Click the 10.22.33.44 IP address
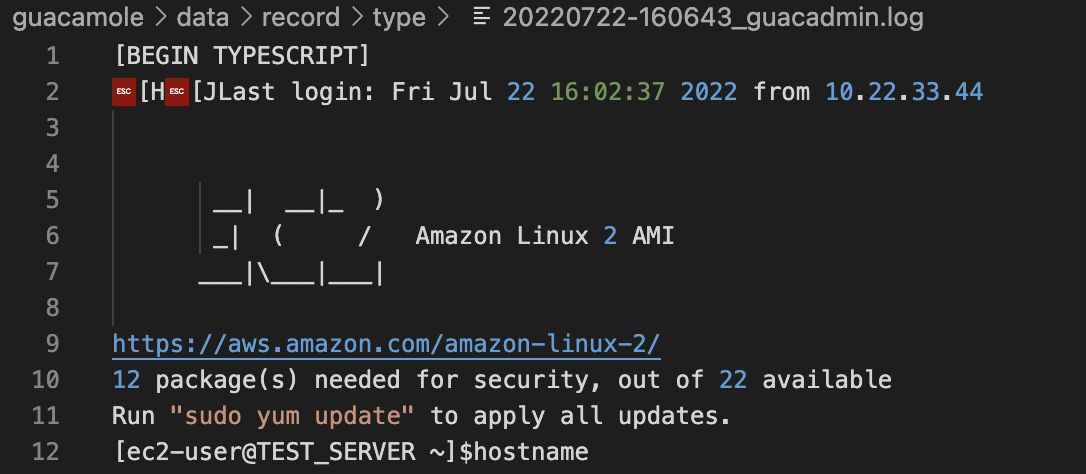The image size is (1086, 474). tap(904, 92)
